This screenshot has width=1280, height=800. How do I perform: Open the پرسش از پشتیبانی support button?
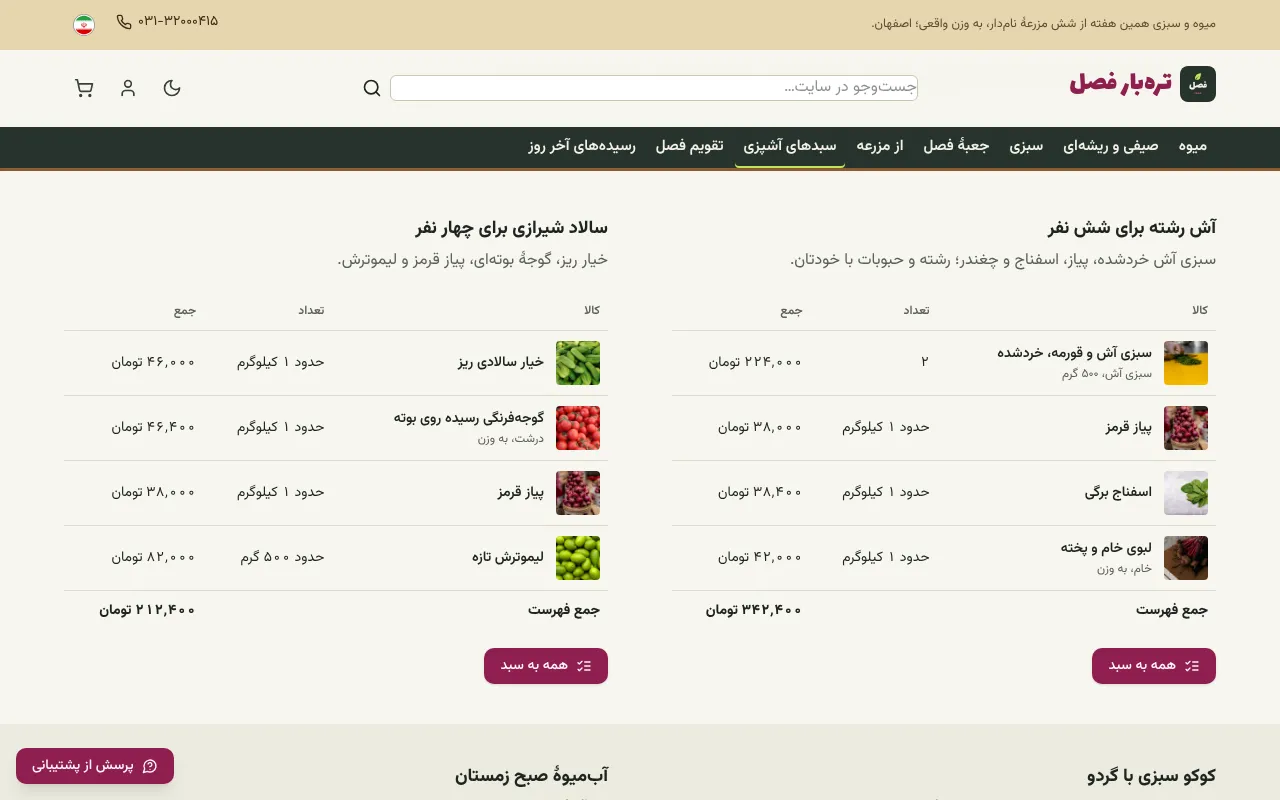(x=95, y=766)
